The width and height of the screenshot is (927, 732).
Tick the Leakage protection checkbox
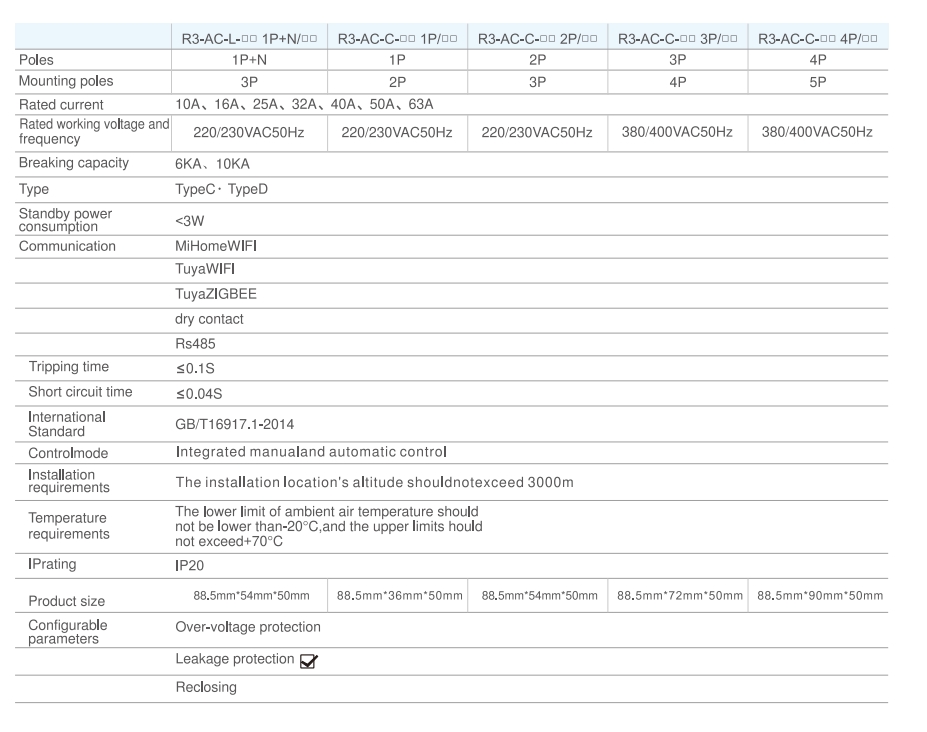pos(309,661)
